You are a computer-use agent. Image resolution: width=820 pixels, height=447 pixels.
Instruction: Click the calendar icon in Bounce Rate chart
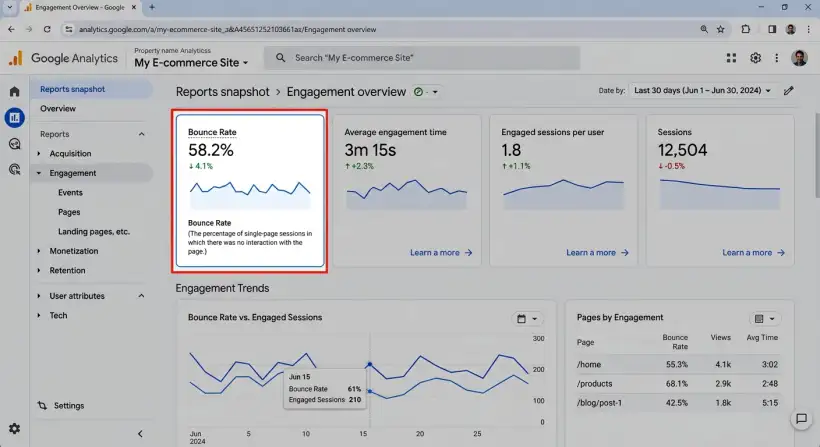point(521,318)
